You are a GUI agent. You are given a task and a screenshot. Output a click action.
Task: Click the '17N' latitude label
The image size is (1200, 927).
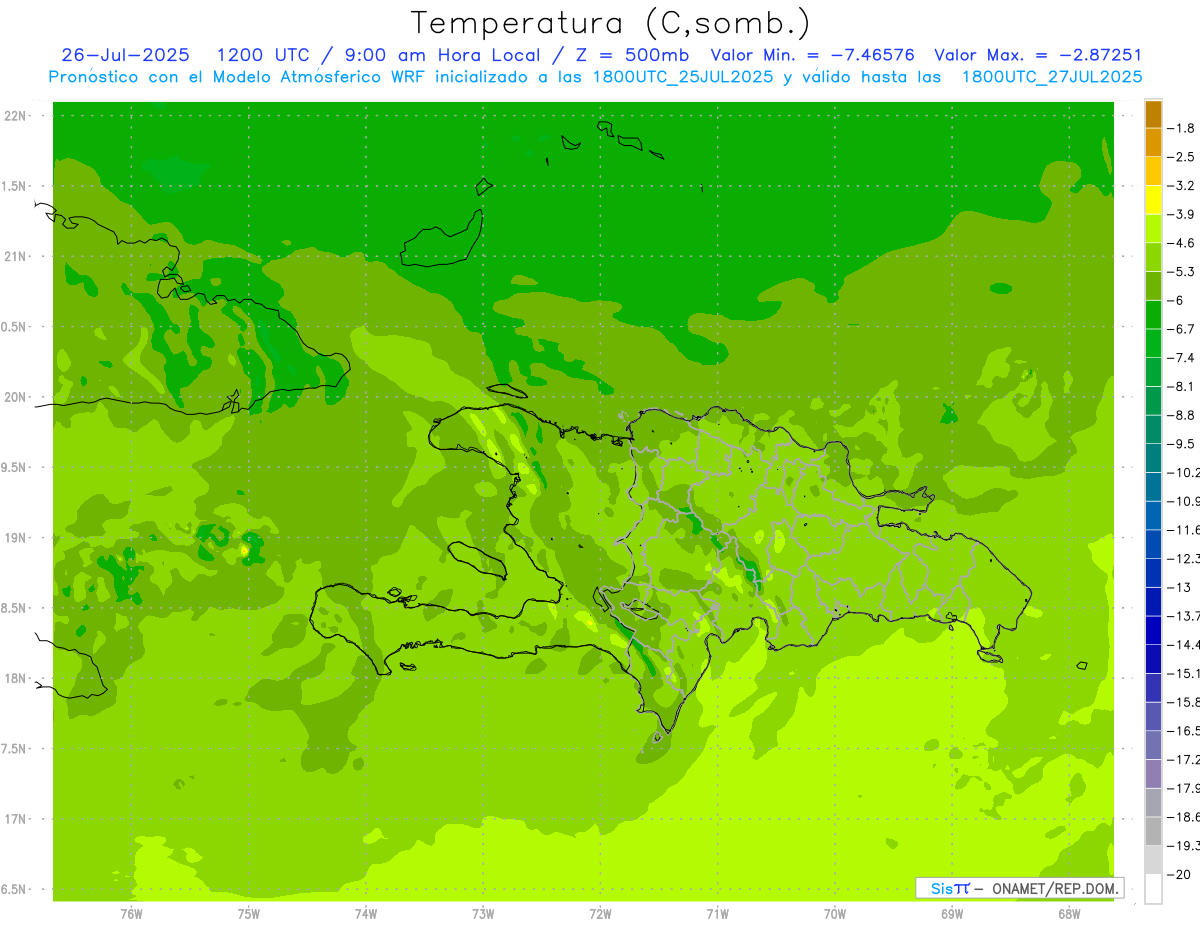(x=15, y=819)
